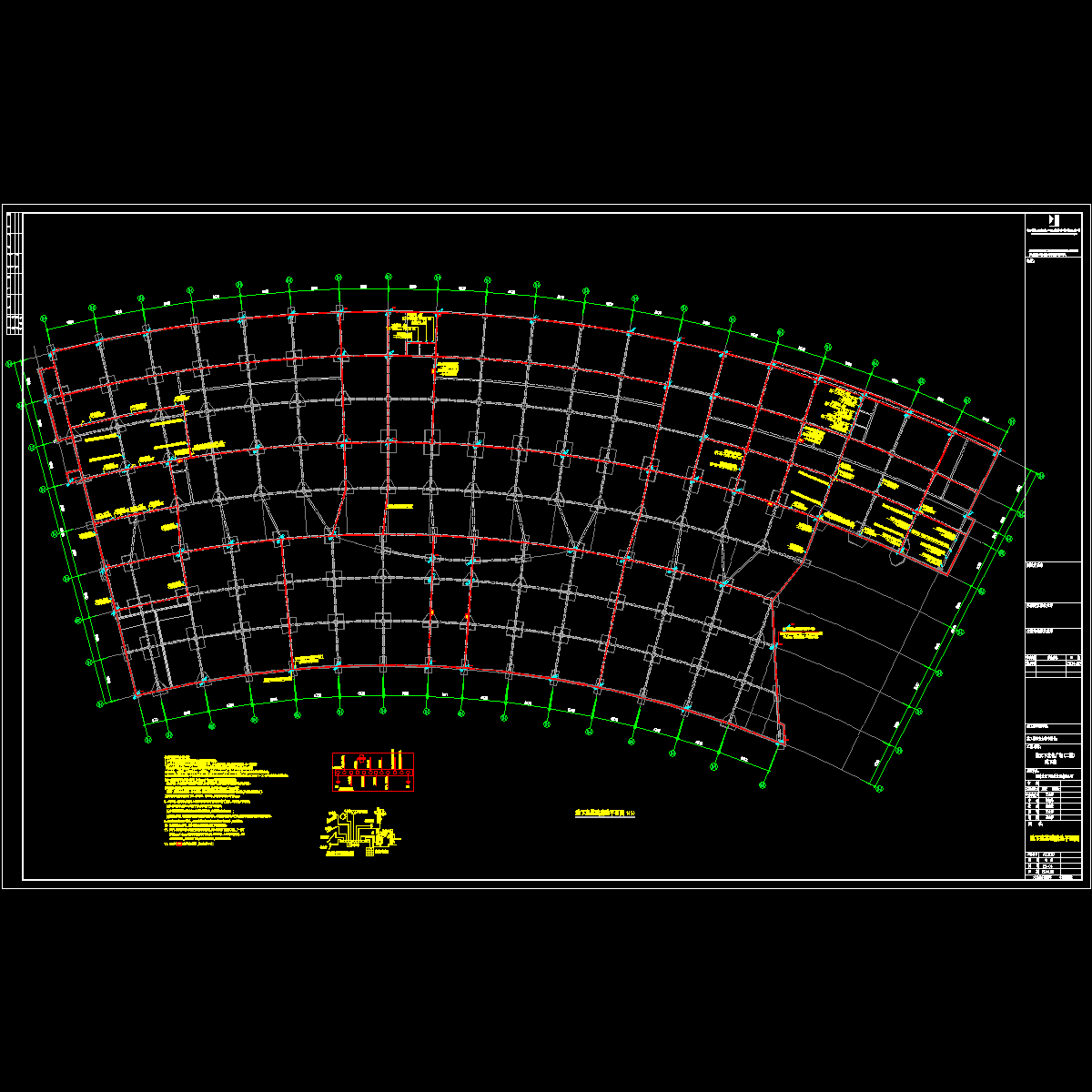
Task: Select the yellow connection detail drawing
Action: 359,831
